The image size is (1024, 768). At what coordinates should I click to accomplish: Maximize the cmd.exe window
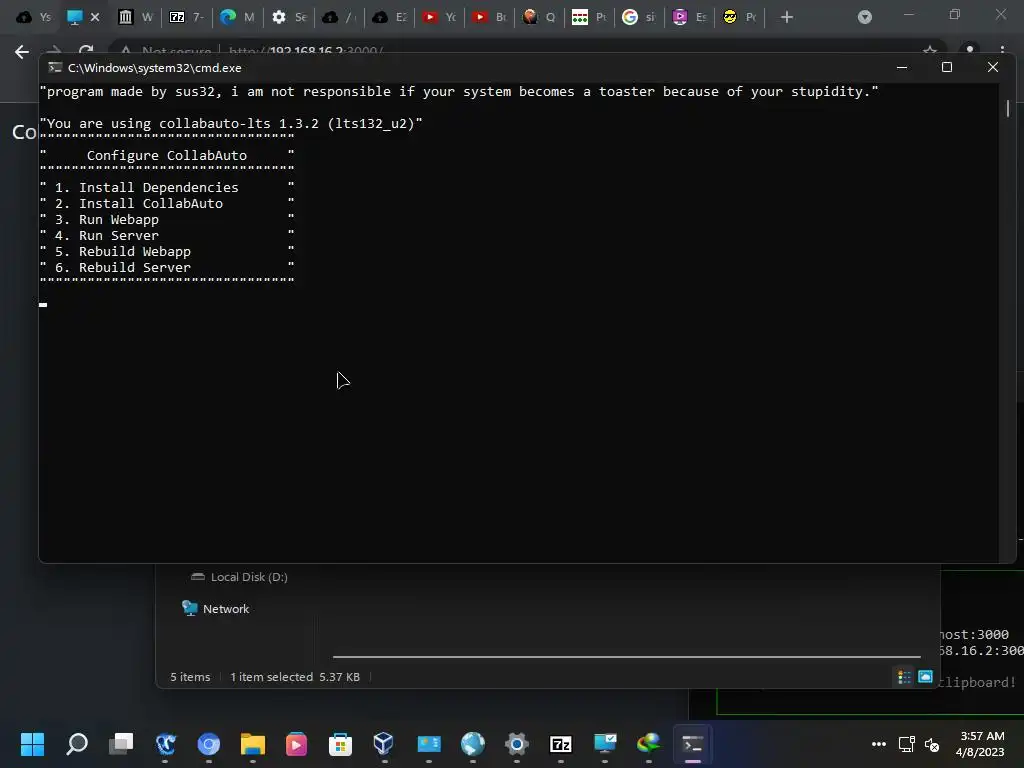tap(947, 67)
